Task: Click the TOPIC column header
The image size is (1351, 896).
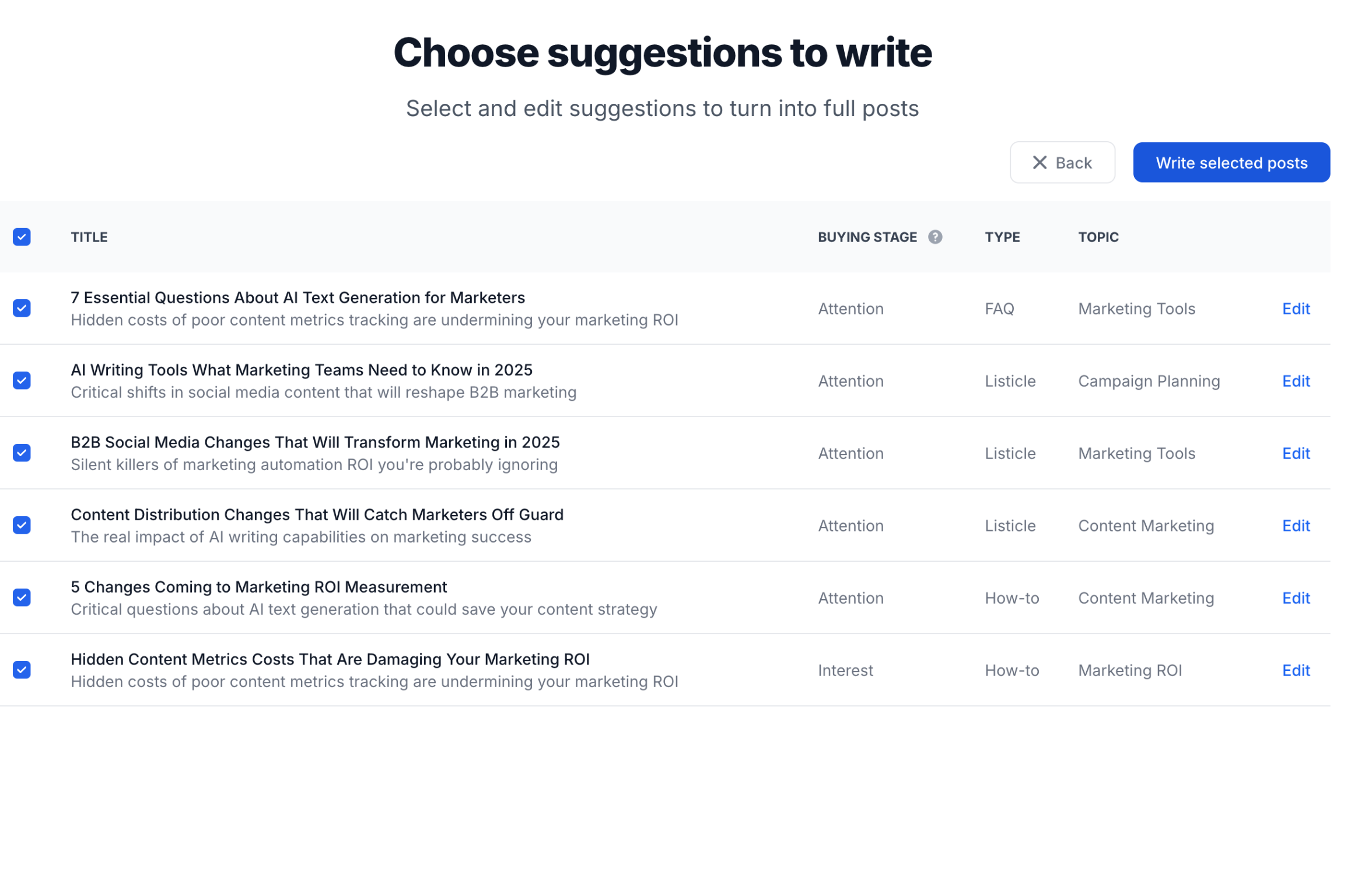Action: 1098,237
